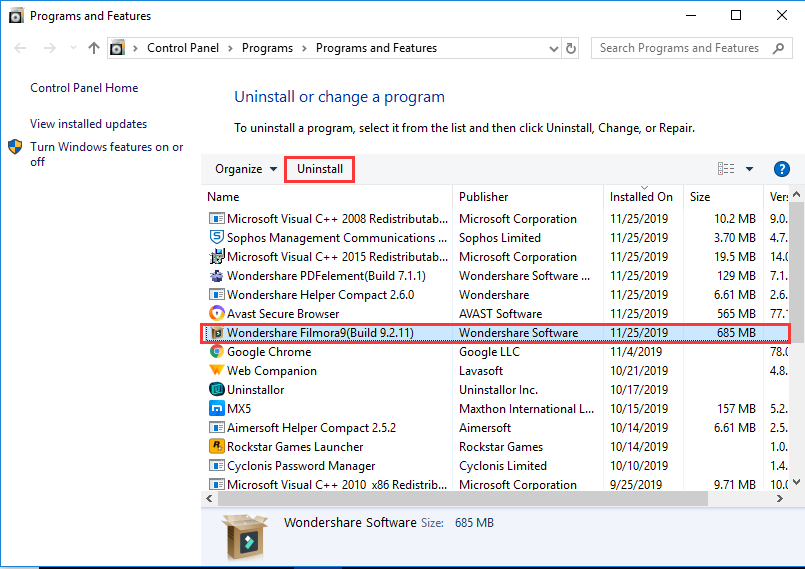This screenshot has height=569, width=805.
Task: Click the Control Panel breadcrumb
Action: [183, 48]
